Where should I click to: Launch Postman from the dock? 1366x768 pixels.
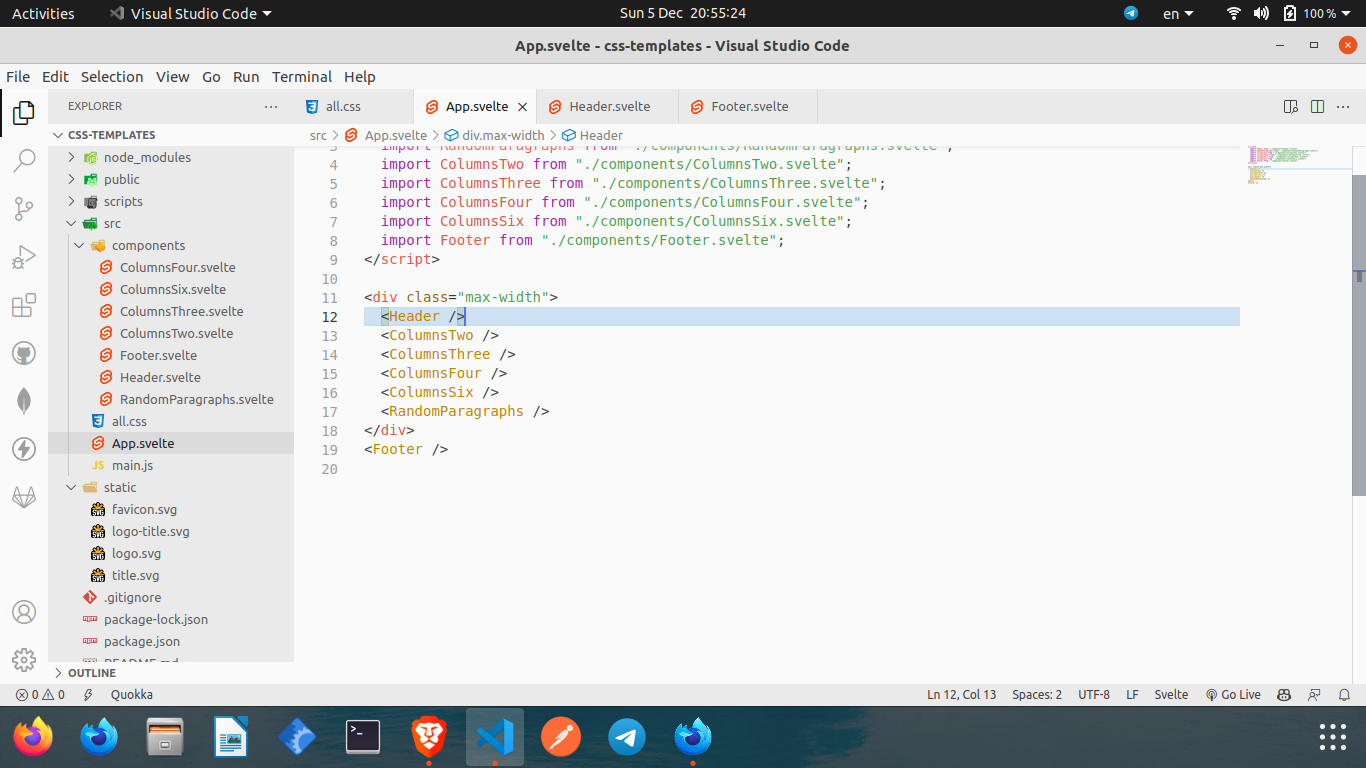561,738
